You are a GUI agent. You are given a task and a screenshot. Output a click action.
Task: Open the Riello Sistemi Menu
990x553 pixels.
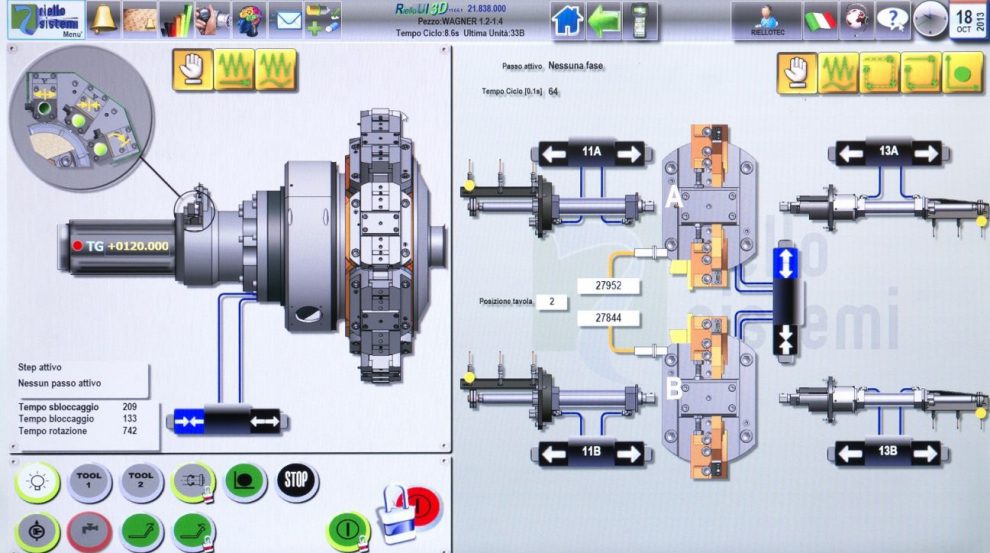point(46,20)
